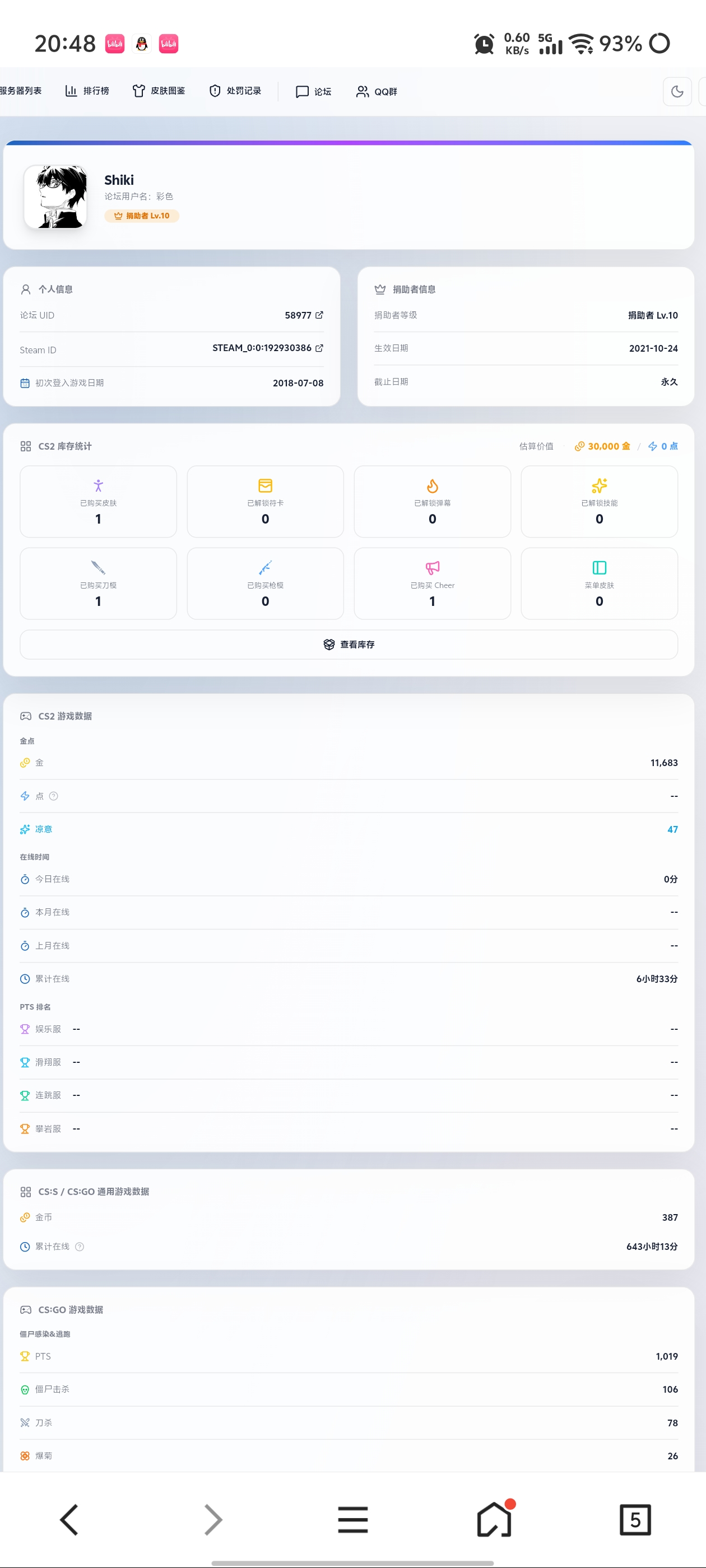706x1568 pixels.
Task: Click the calendar icon beside 初次登入游戏日期
Action: [25, 383]
